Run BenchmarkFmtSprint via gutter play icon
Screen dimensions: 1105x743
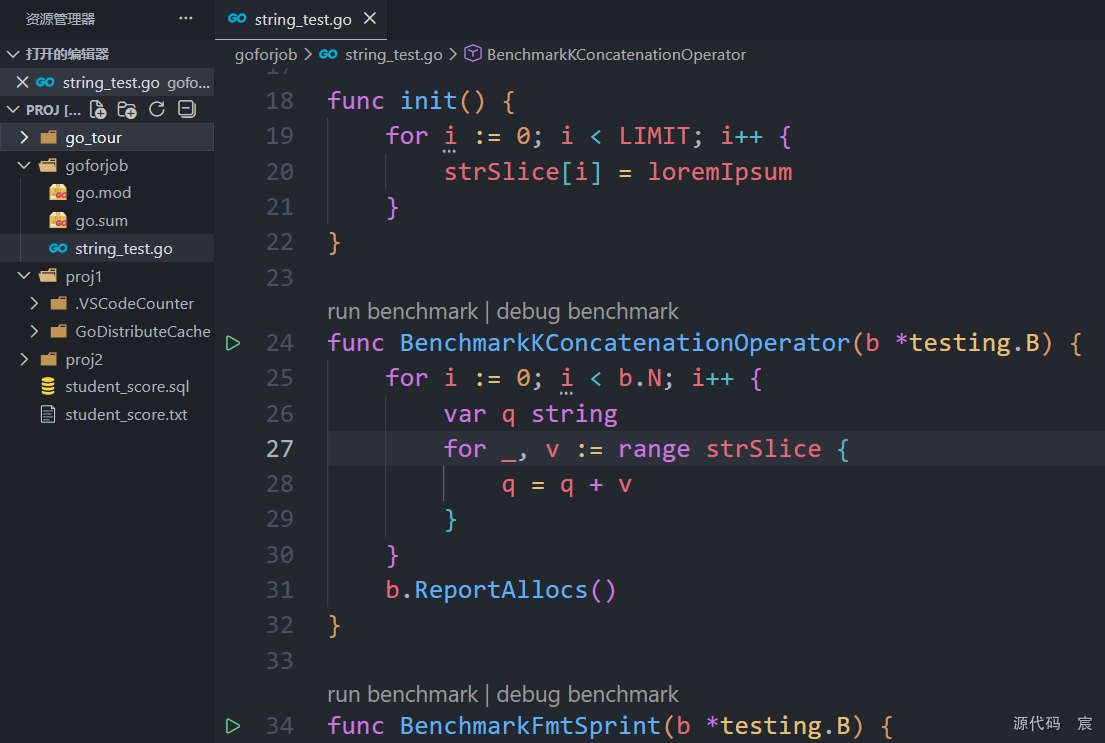tap(233, 726)
